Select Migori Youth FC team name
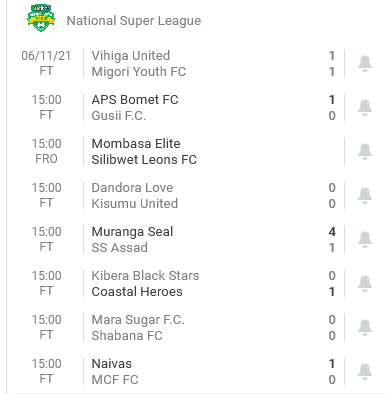The height and width of the screenshot is (394, 388). tap(139, 72)
